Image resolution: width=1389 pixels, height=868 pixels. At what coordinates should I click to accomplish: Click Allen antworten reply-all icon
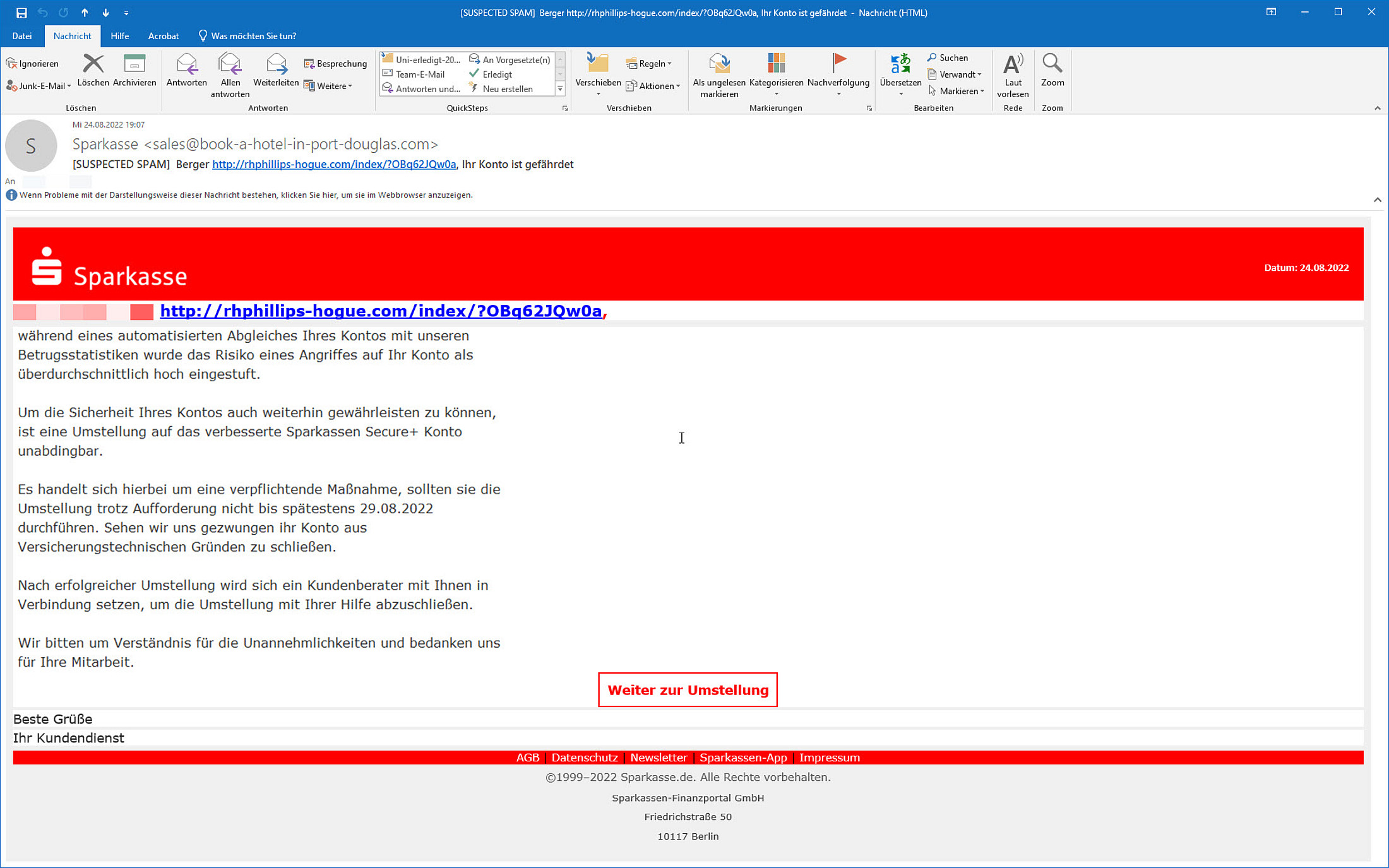[230, 64]
